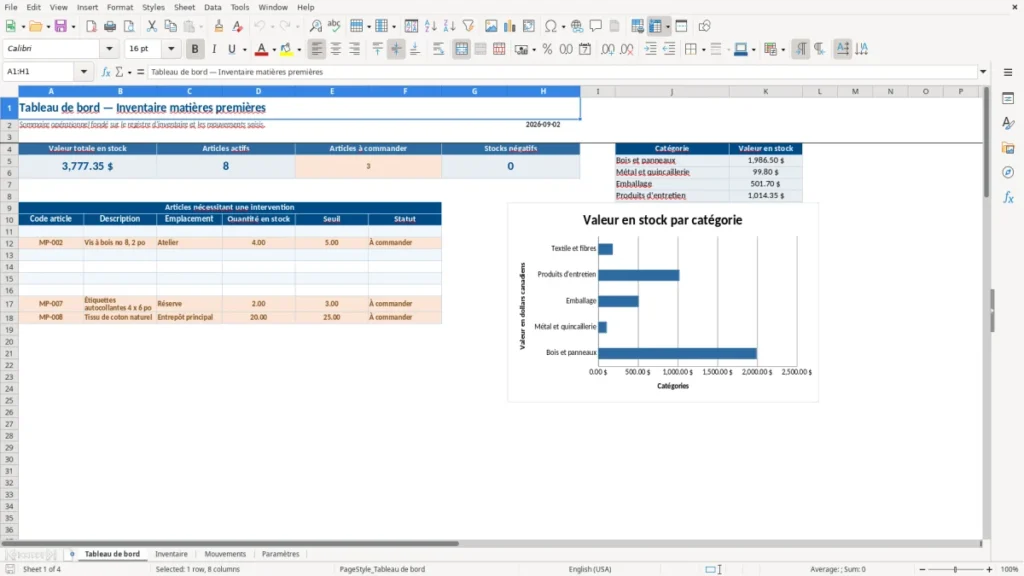Align cell text to the left
The height and width of the screenshot is (576, 1024).
tap(317, 49)
